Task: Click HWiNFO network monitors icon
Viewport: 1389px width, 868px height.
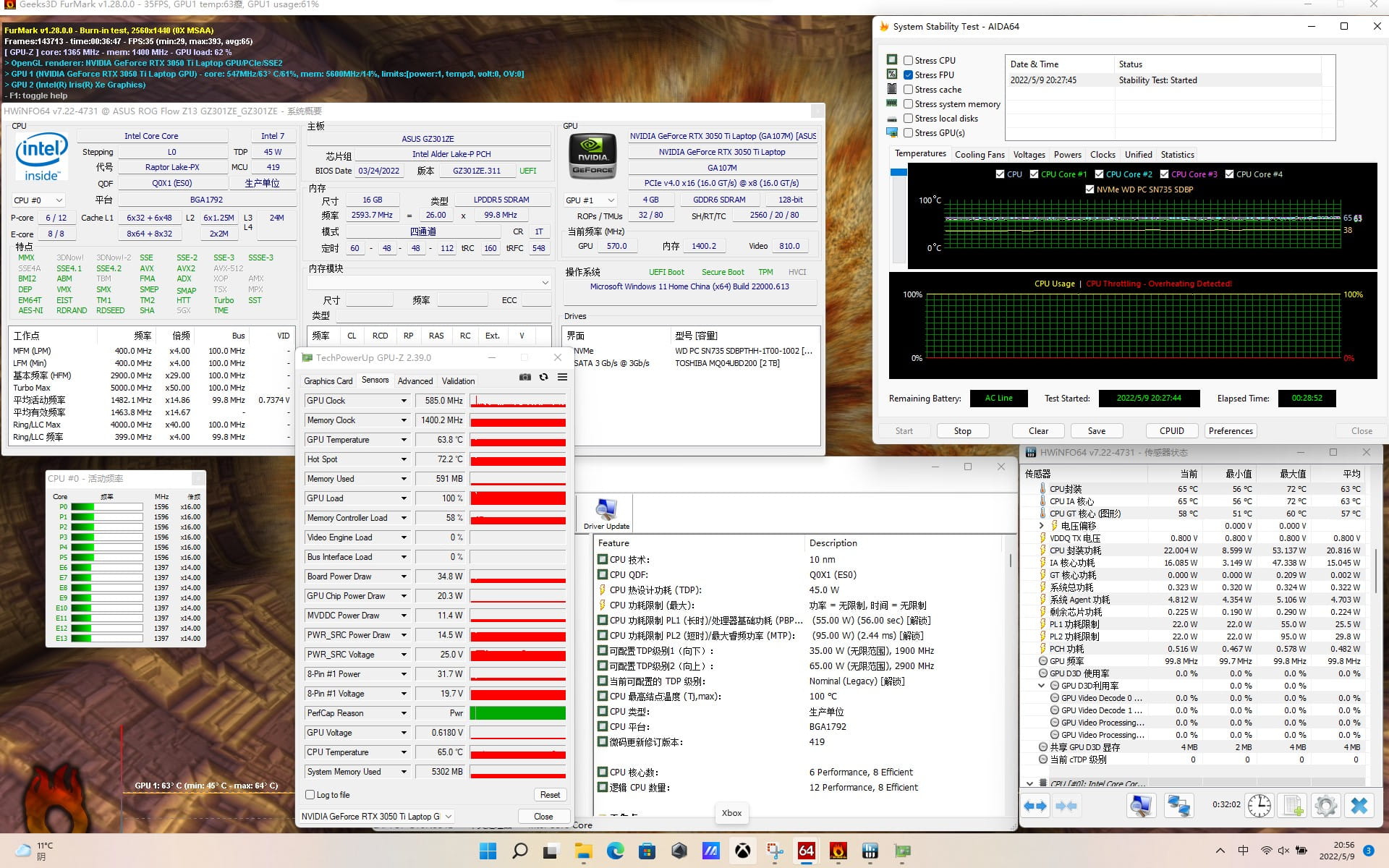Action: coord(1178,806)
